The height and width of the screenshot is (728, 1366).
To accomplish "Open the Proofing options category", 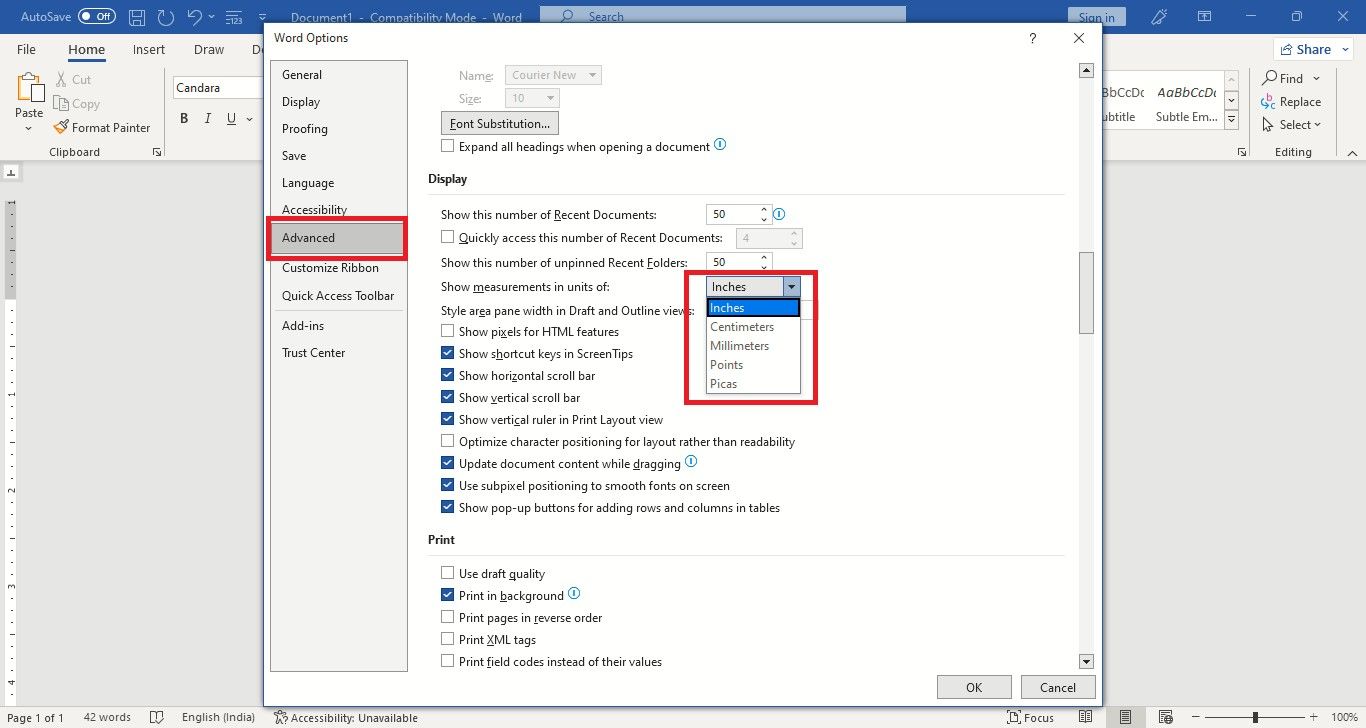I will pyautogui.click(x=337, y=129).
